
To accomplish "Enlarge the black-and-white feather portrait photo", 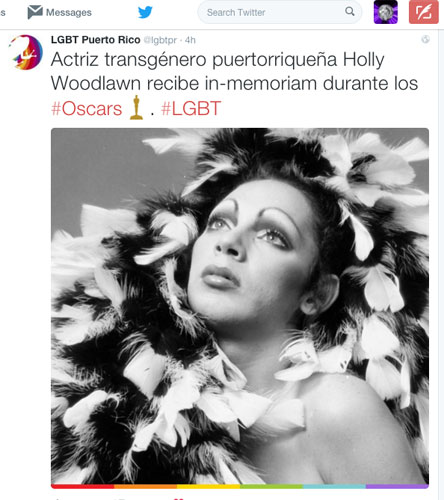I will tap(240, 306).
